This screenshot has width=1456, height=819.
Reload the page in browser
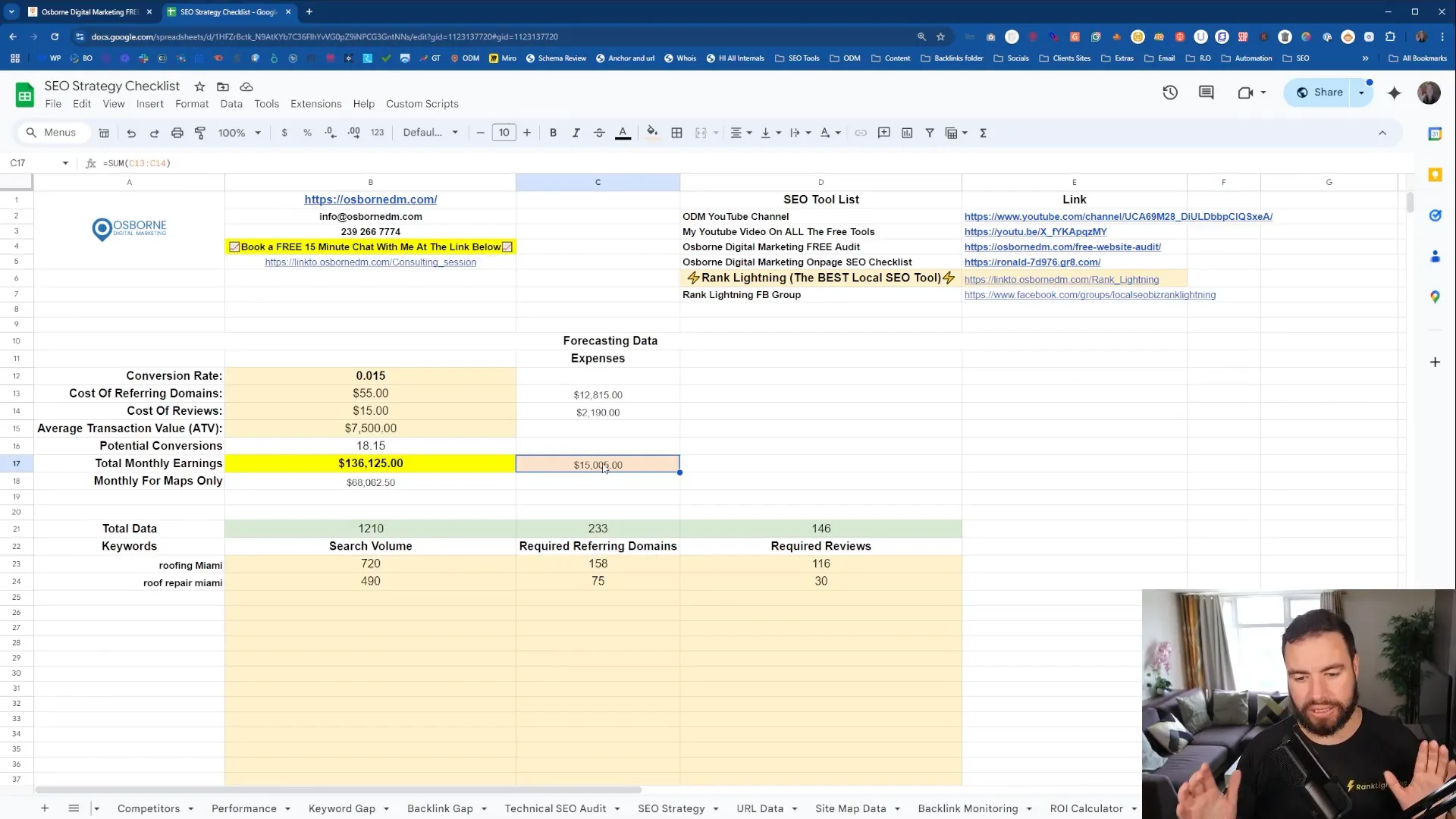pyautogui.click(x=55, y=36)
